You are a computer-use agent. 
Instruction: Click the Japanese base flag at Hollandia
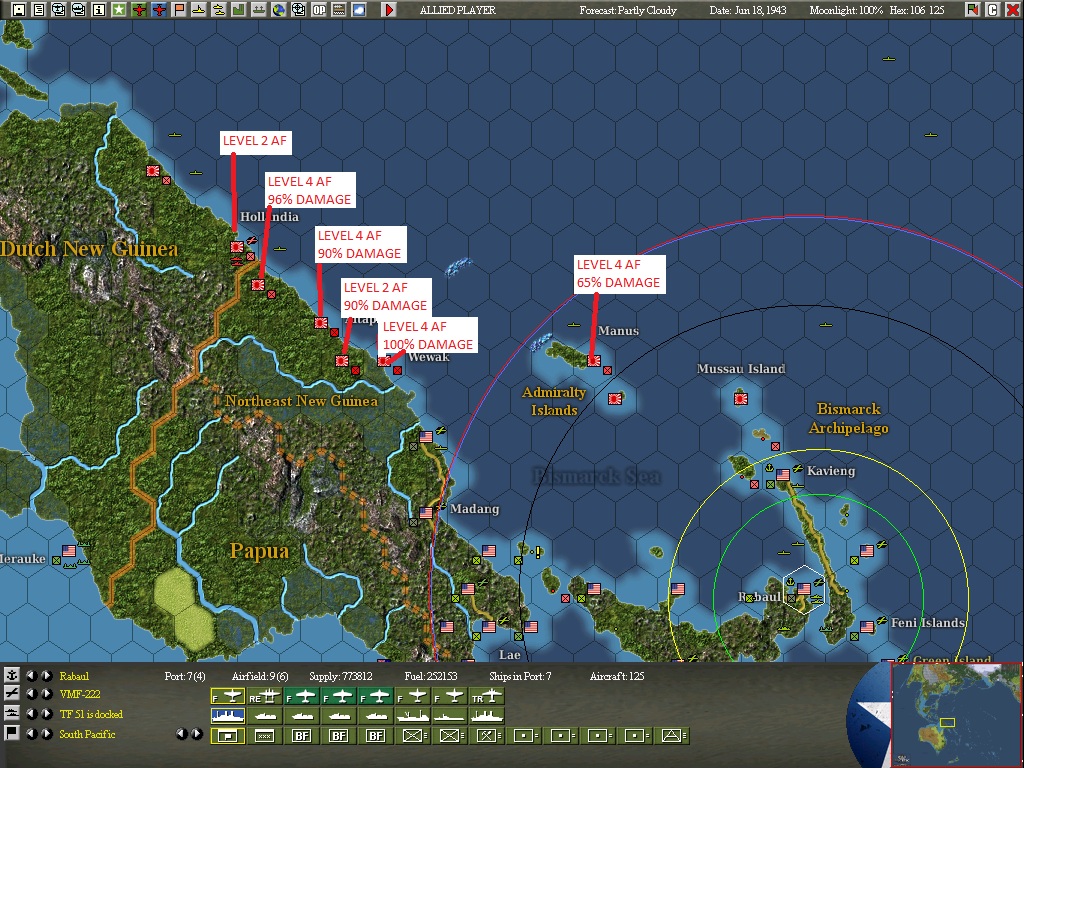pos(237,247)
